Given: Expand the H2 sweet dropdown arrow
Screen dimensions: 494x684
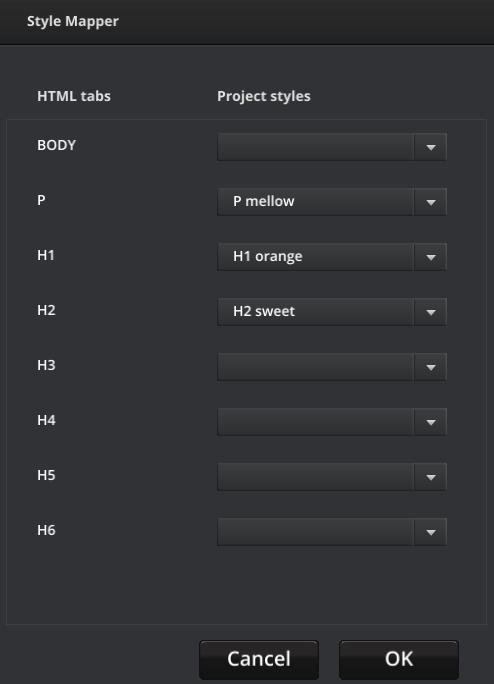Looking at the screenshot, I should [x=430, y=312].
